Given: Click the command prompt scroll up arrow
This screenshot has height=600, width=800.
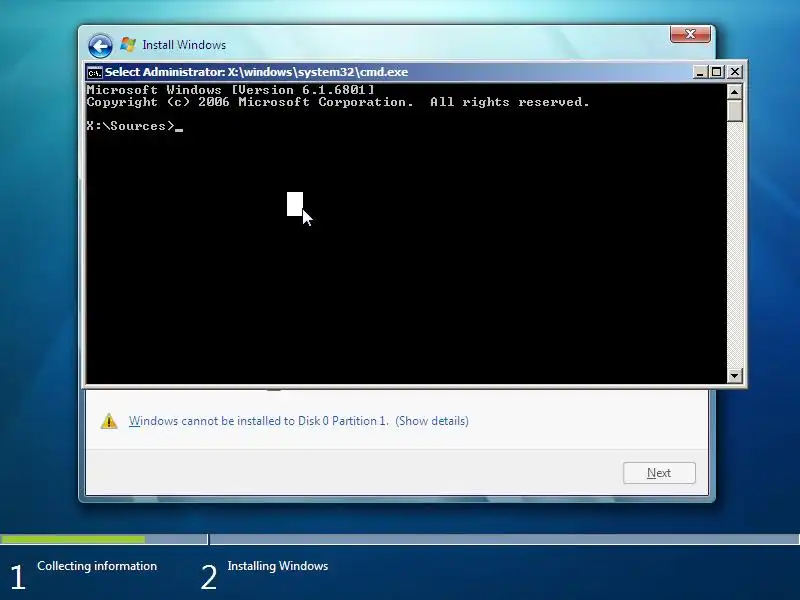Looking at the screenshot, I should [x=734, y=92].
